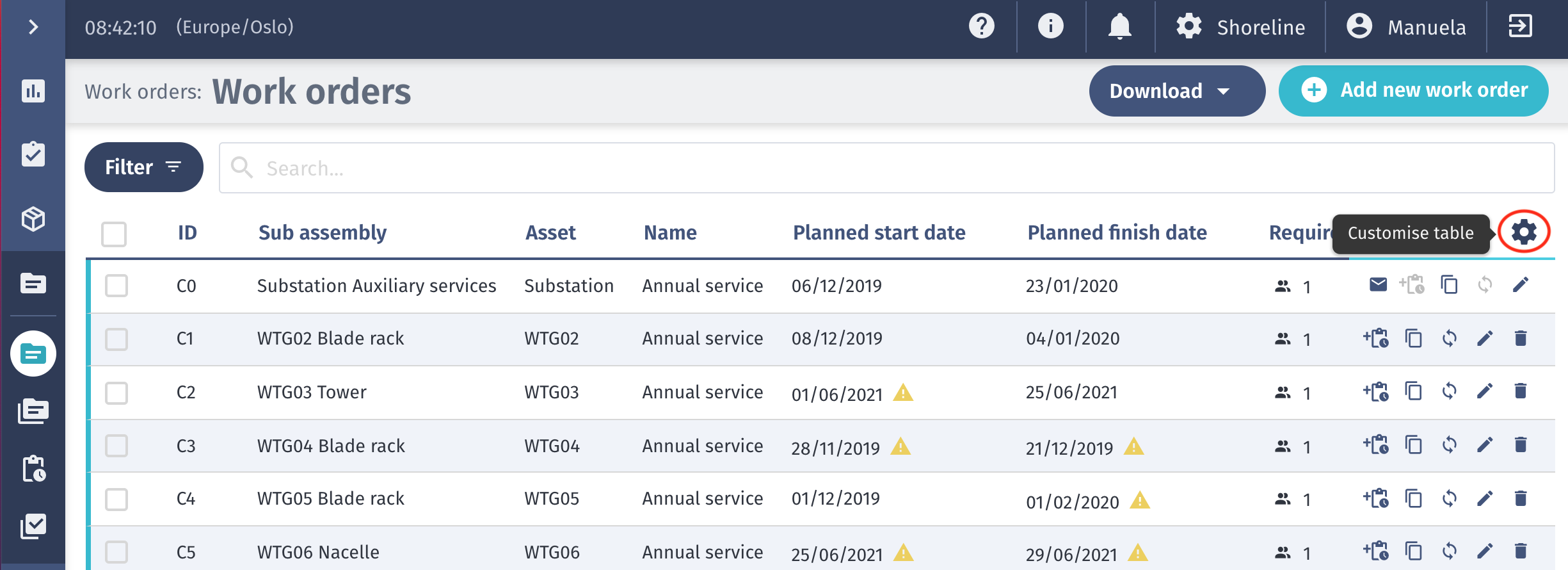Sort by Planned start date column header
1568x570 pixels.
[x=879, y=232]
